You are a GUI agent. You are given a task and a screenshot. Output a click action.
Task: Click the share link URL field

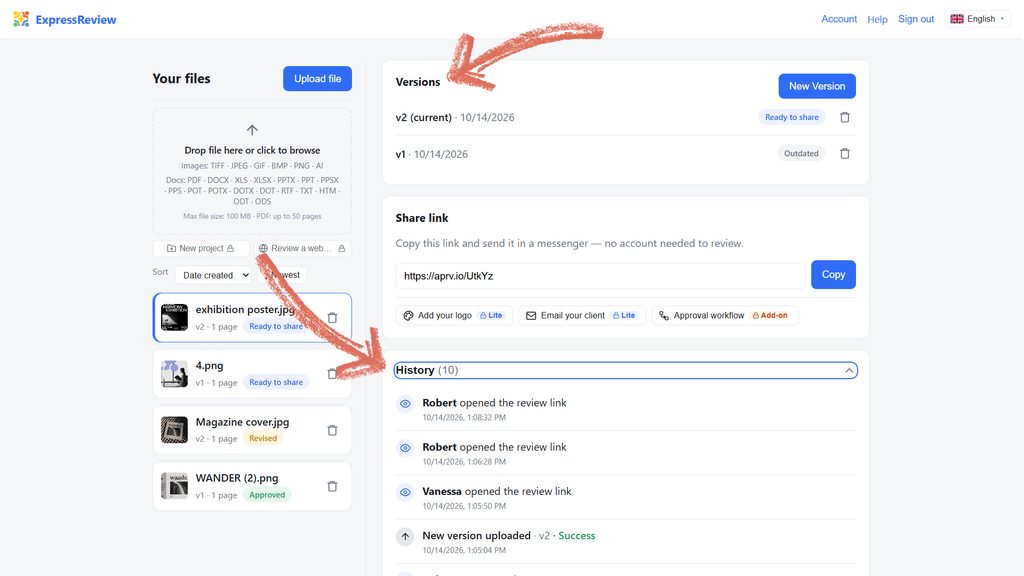[601, 276]
